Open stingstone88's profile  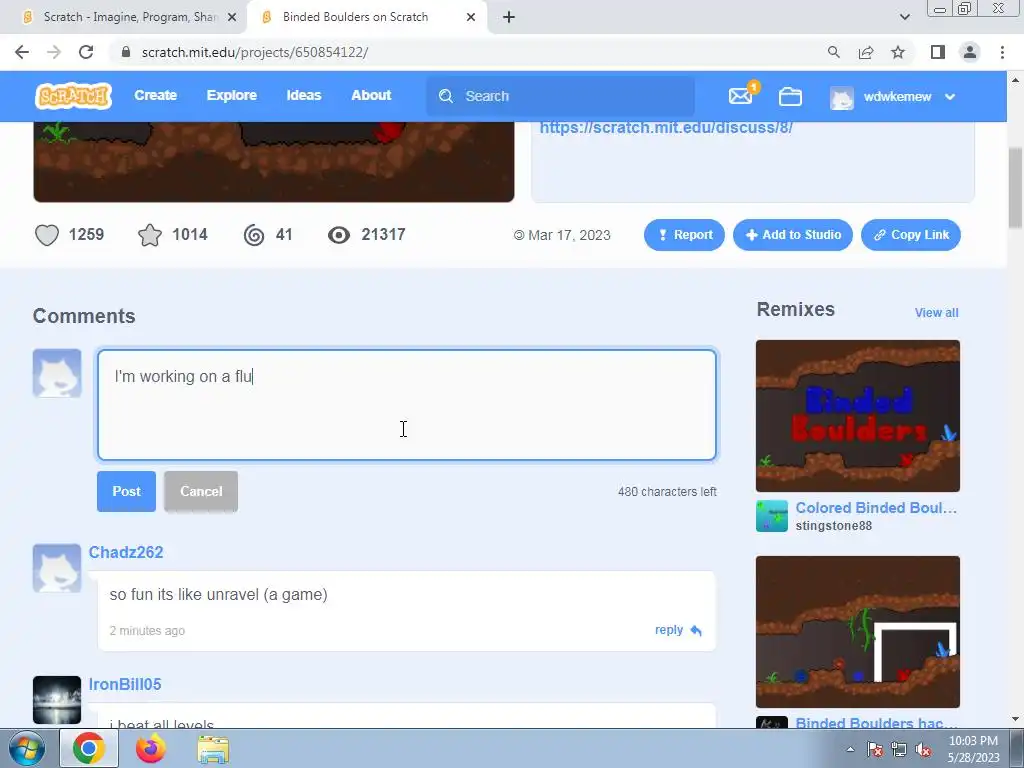click(x=834, y=526)
